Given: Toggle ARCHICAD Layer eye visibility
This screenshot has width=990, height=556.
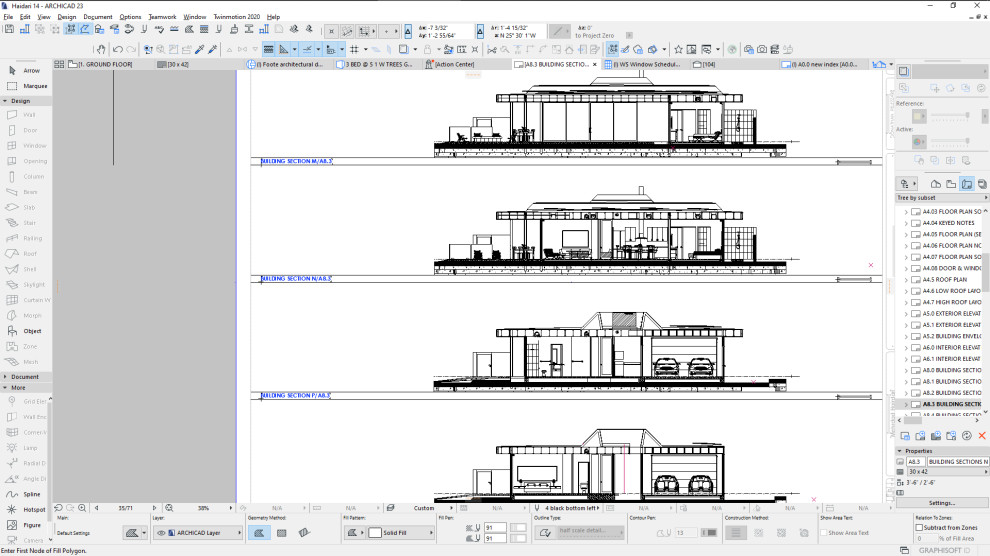Looking at the screenshot, I should [161, 533].
